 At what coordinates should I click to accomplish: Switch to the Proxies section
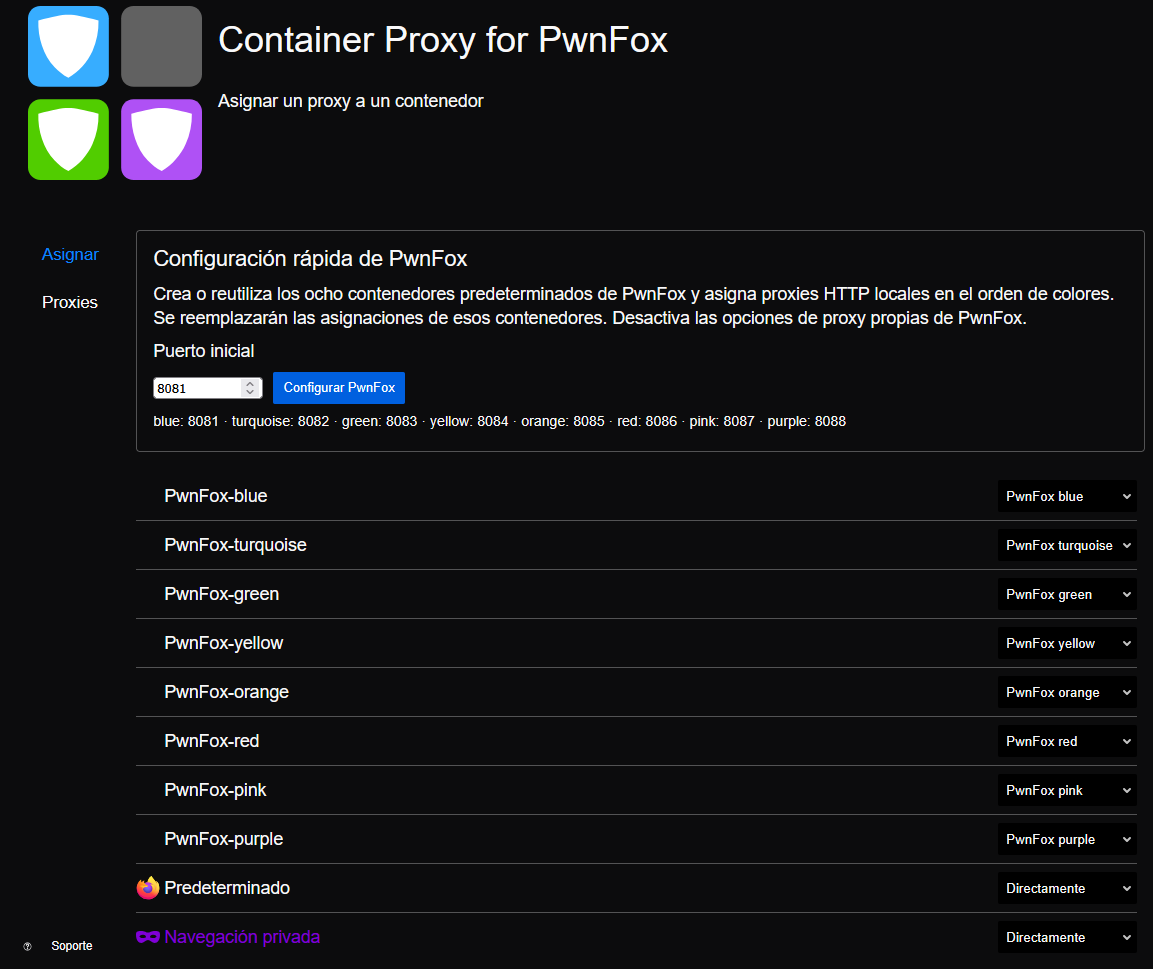(70, 302)
